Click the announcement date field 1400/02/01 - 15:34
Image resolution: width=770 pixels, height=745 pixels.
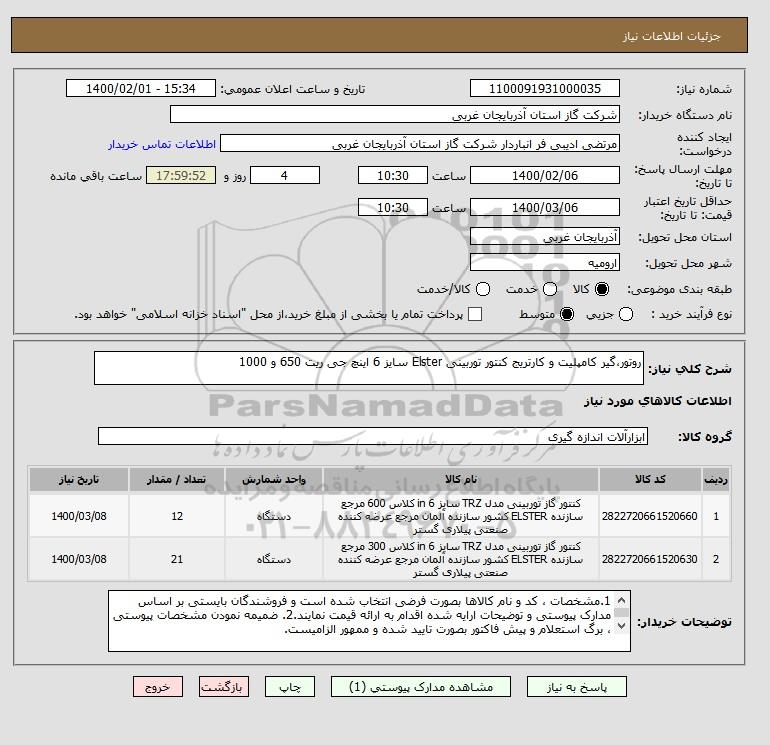click(x=141, y=88)
